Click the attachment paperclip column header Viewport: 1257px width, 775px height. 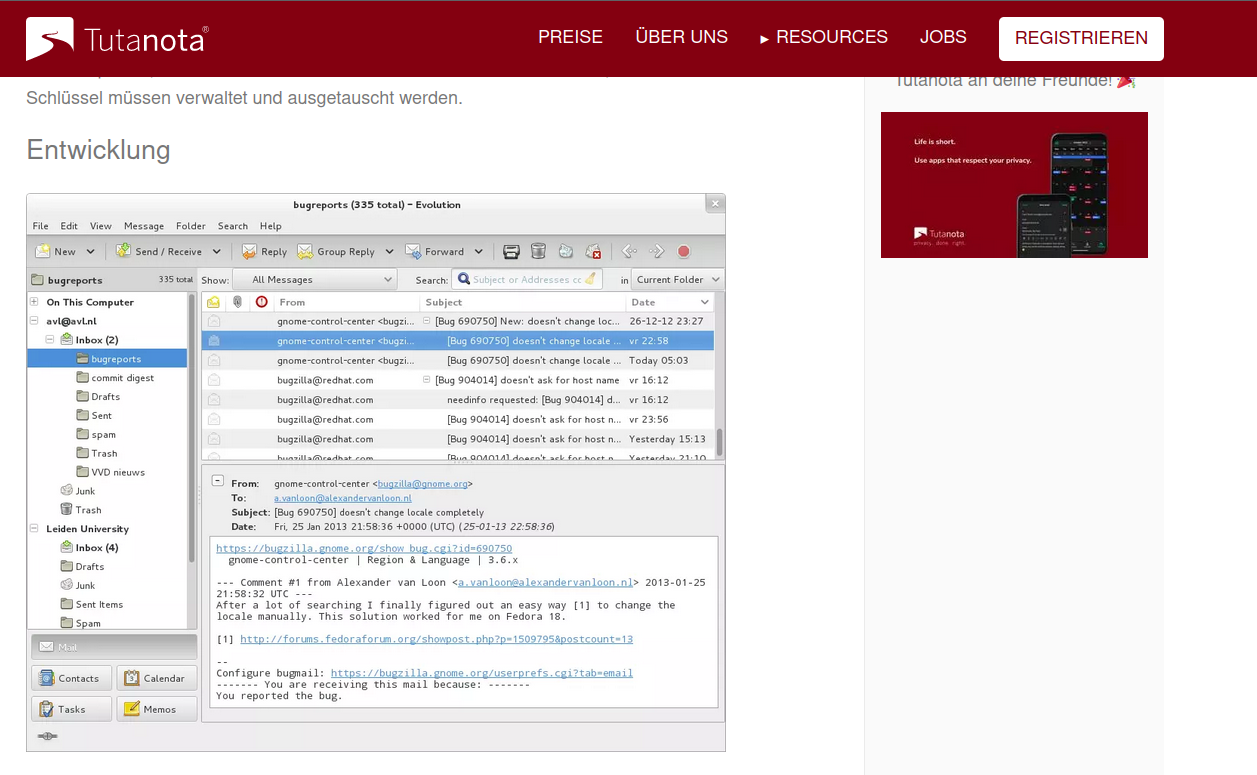tap(237, 302)
